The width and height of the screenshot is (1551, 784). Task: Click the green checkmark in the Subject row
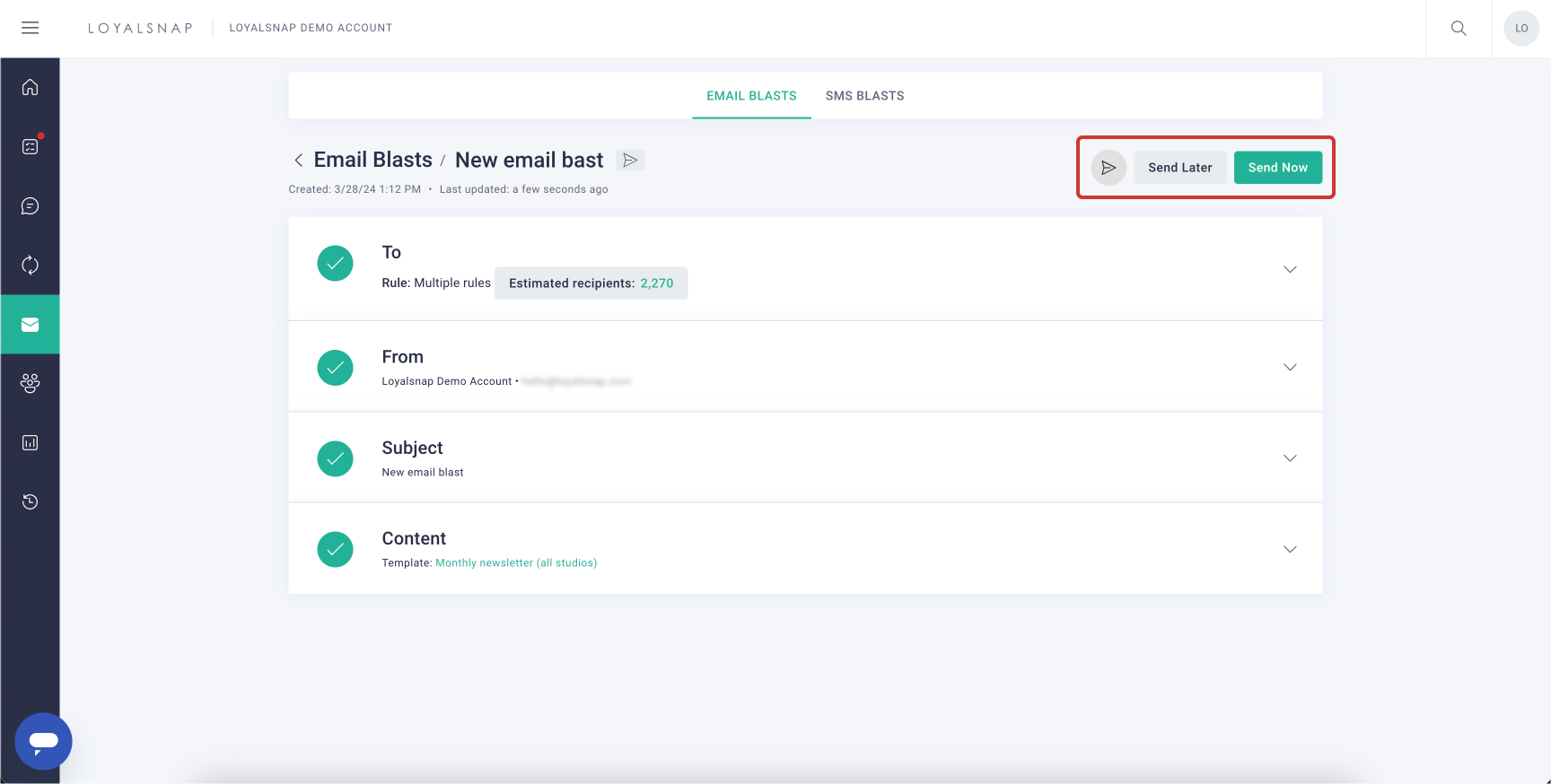pos(335,458)
